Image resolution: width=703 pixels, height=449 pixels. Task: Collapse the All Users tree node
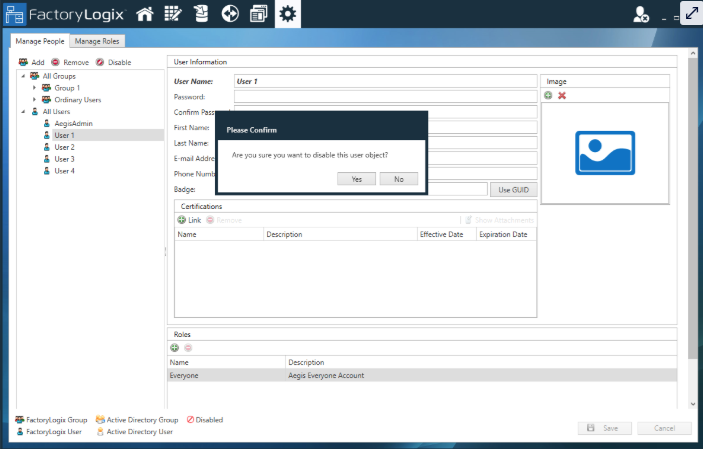[x=23, y=112]
